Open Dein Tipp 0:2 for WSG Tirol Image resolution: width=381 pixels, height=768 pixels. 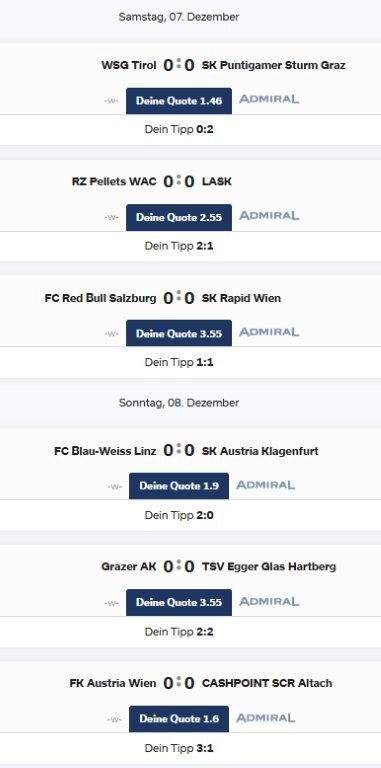pyautogui.click(x=179, y=130)
